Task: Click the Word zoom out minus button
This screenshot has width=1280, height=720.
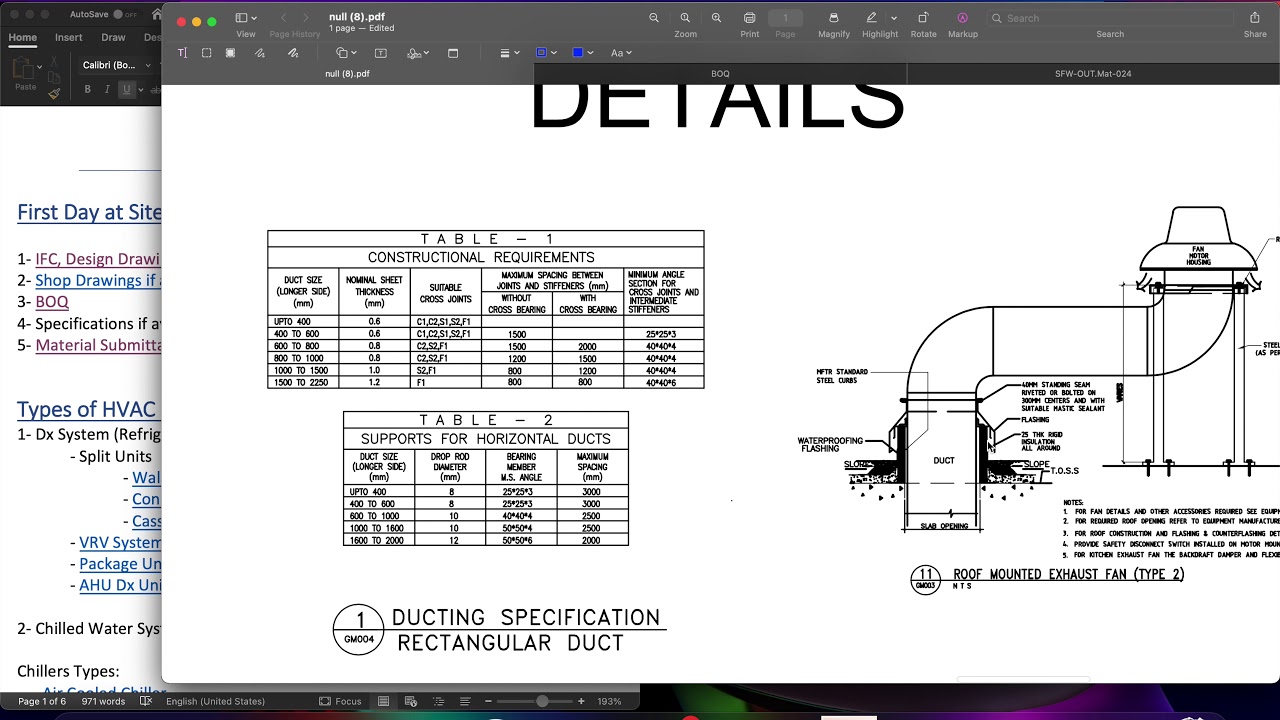Action: [x=488, y=701]
